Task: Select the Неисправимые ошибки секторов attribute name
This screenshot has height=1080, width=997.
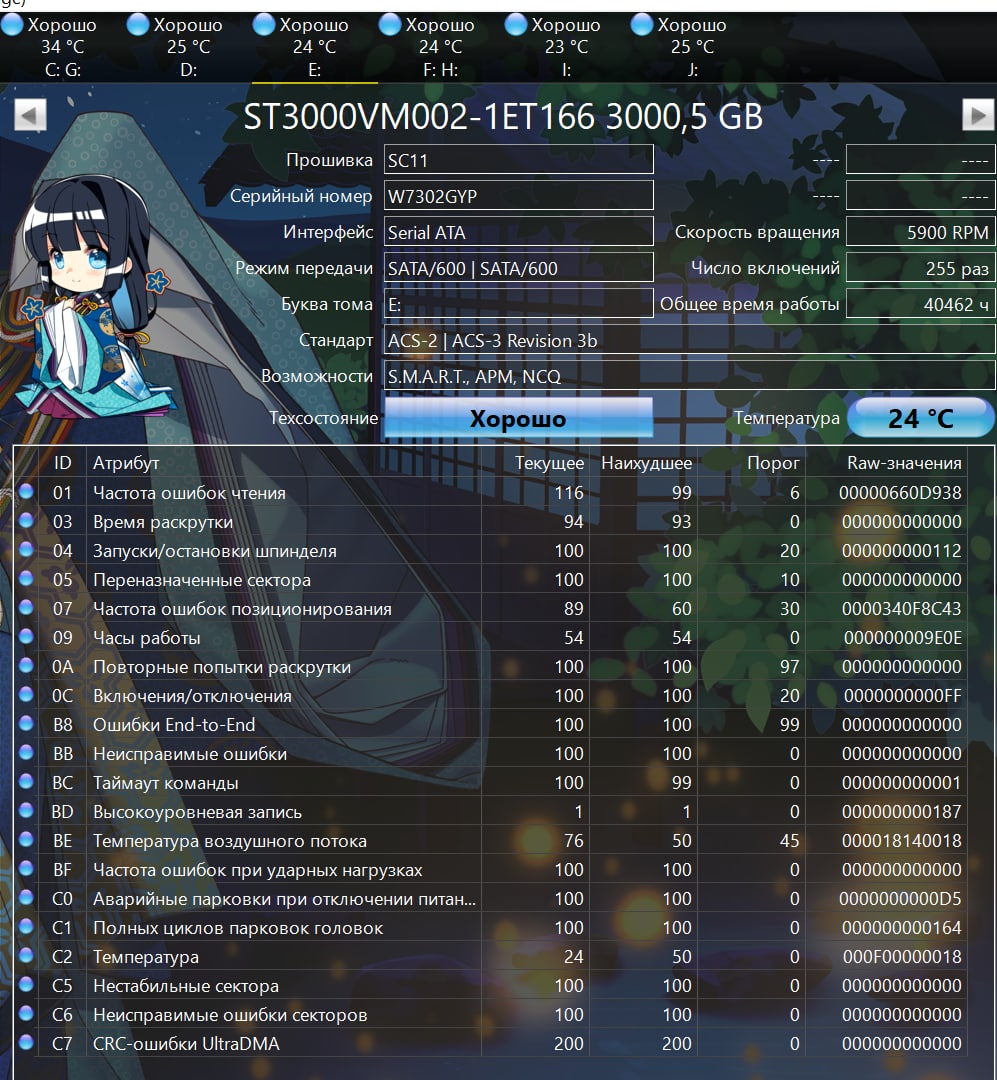Action: coord(230,1015)
